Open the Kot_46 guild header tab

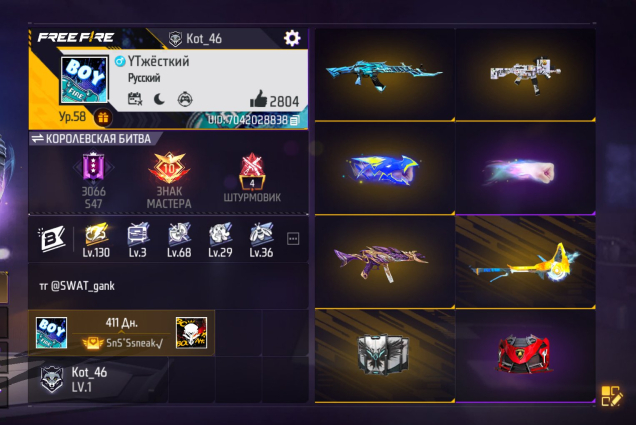[x=195, y=39]
